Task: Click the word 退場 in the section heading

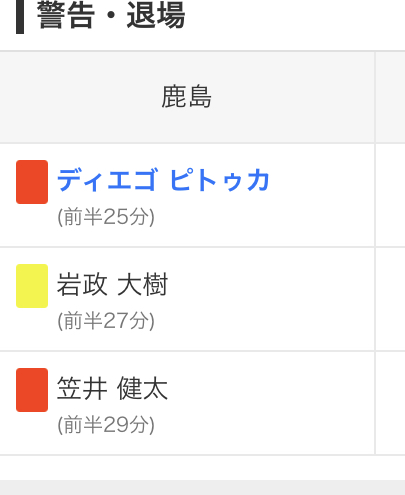Action: pos(156,15)
